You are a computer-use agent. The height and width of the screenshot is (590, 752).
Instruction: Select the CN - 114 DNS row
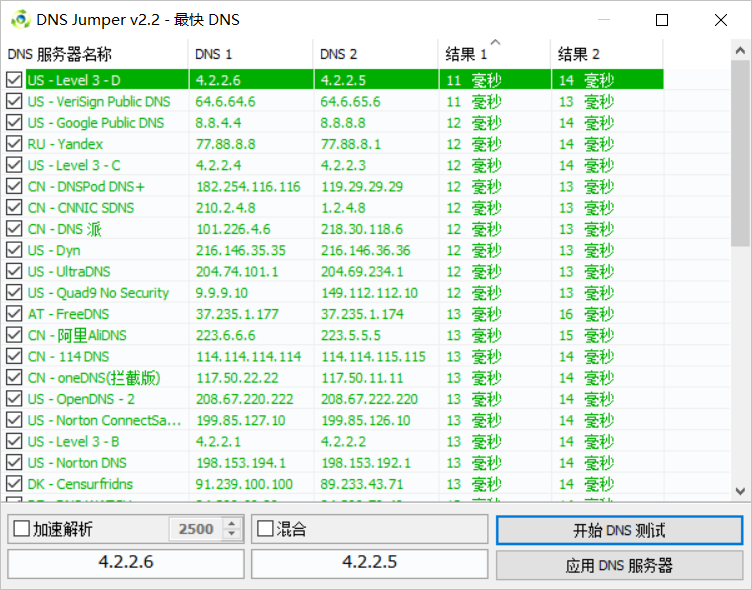tap(335, 356)
